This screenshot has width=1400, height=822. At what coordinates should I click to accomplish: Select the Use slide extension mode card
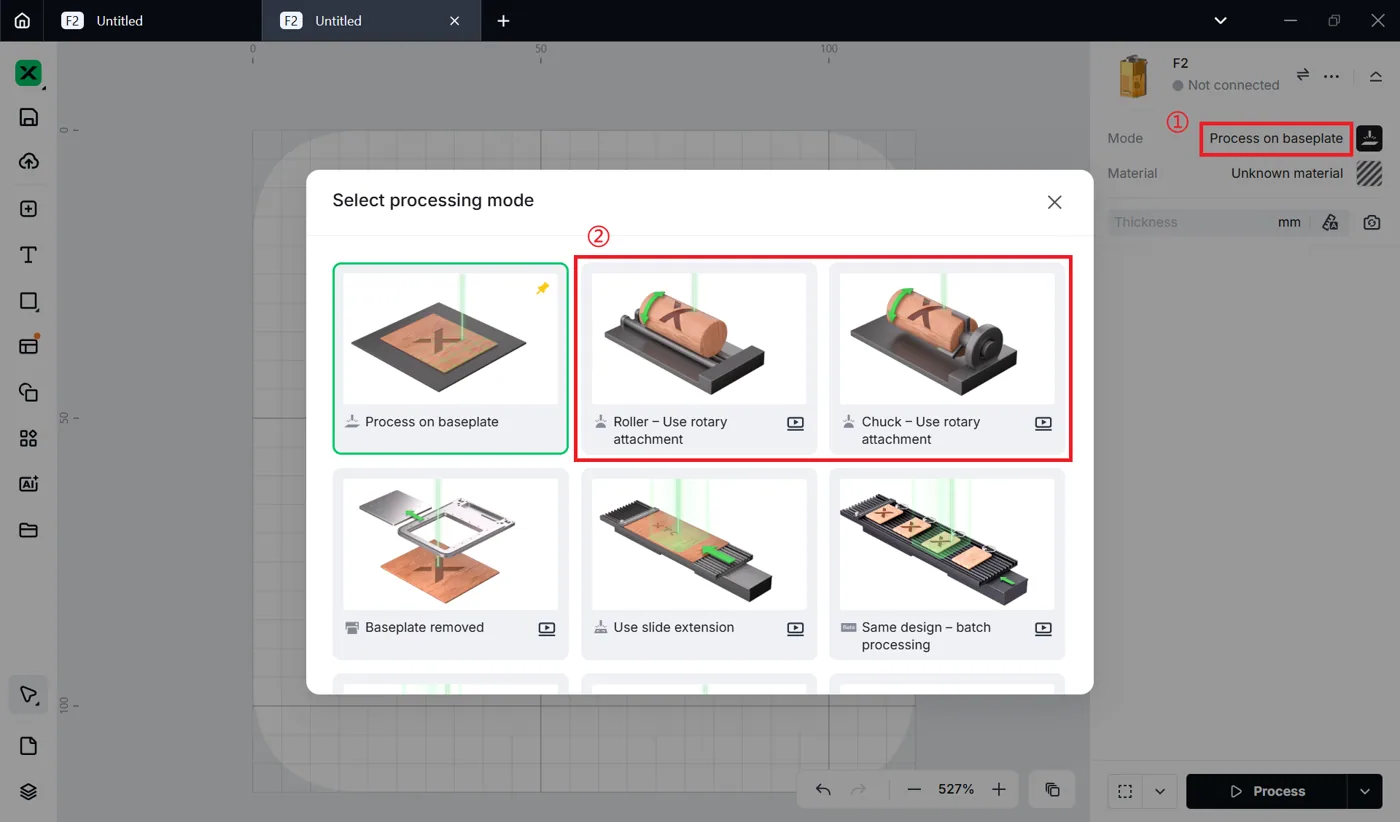point(699,564)
